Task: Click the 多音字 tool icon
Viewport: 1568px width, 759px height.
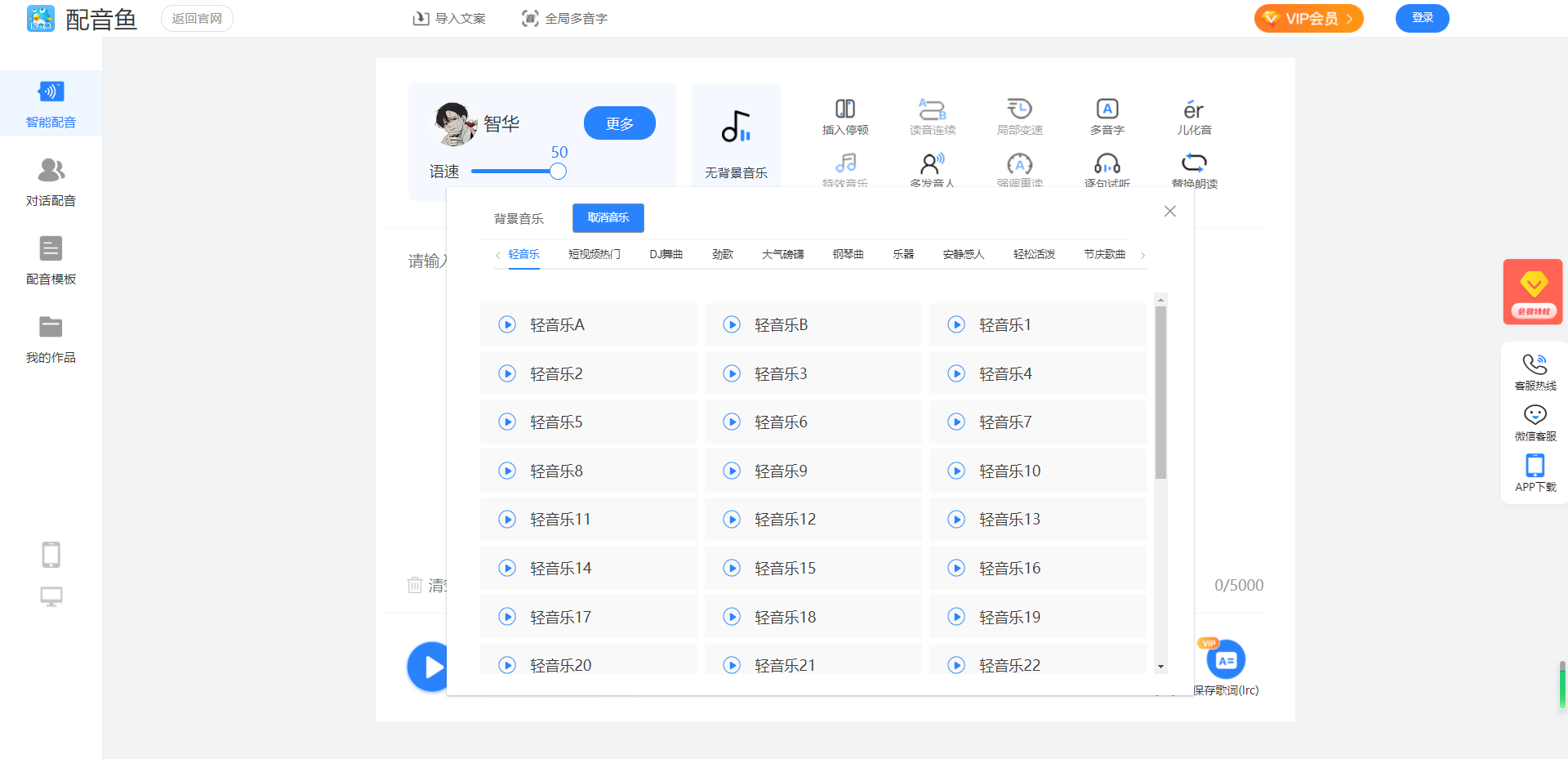Action: [1107, 109]
